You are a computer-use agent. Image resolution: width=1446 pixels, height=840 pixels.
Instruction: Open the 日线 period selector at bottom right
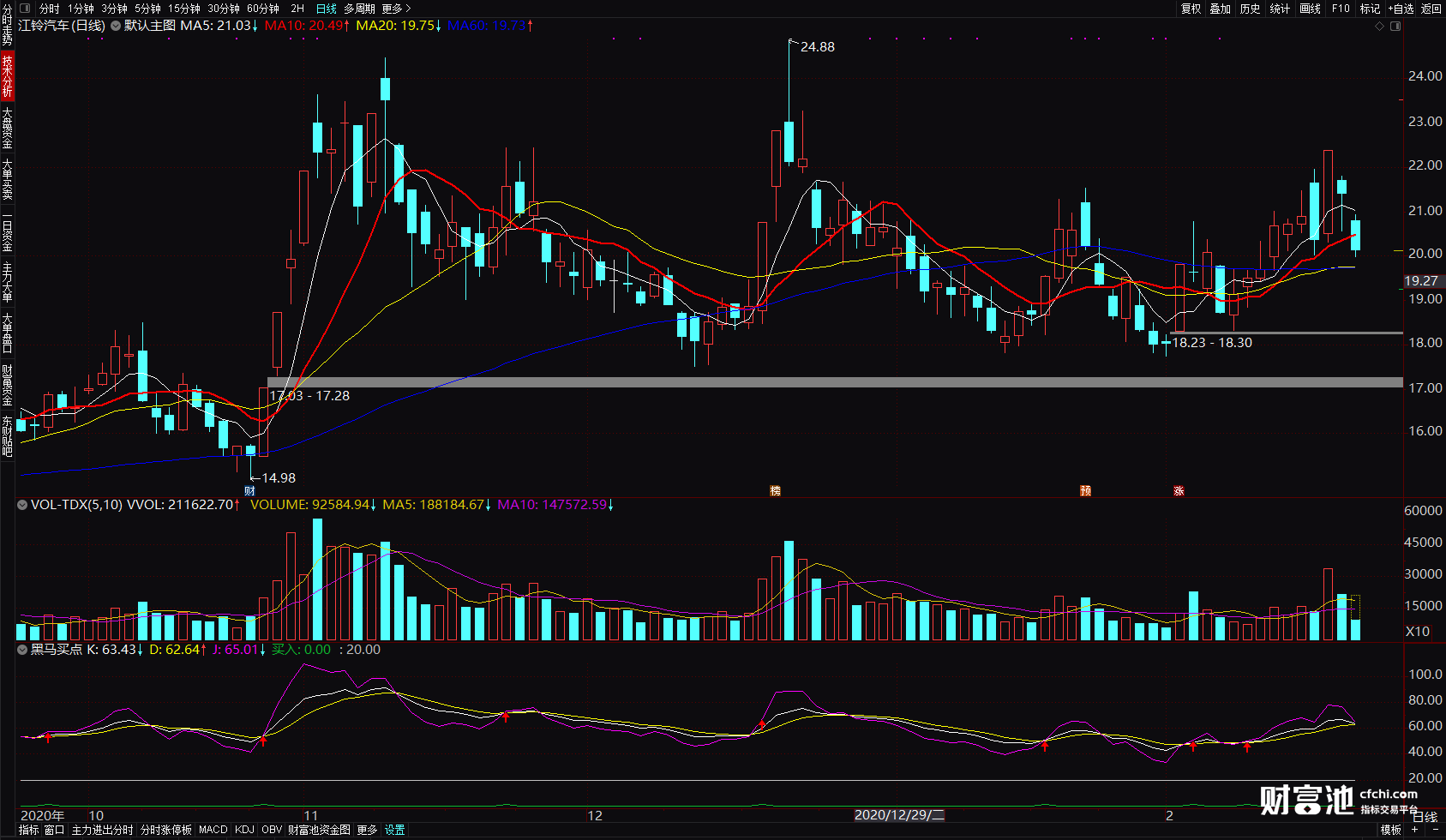1425,817
